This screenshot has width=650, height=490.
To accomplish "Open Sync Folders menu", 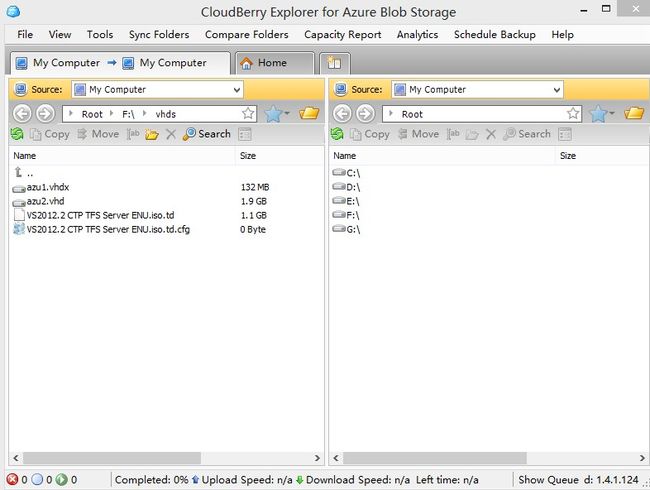I will click(159, 34).
